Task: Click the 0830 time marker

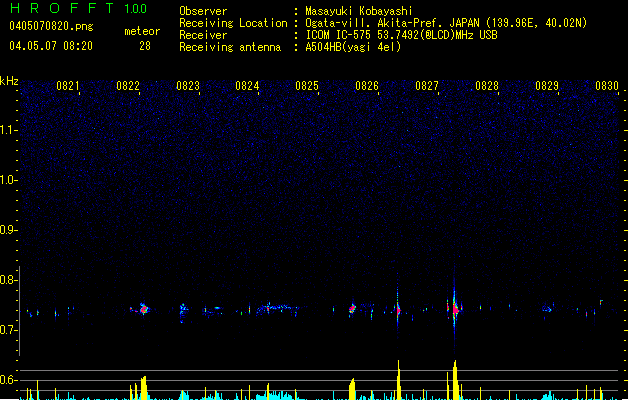Action: tap(607, 86)
